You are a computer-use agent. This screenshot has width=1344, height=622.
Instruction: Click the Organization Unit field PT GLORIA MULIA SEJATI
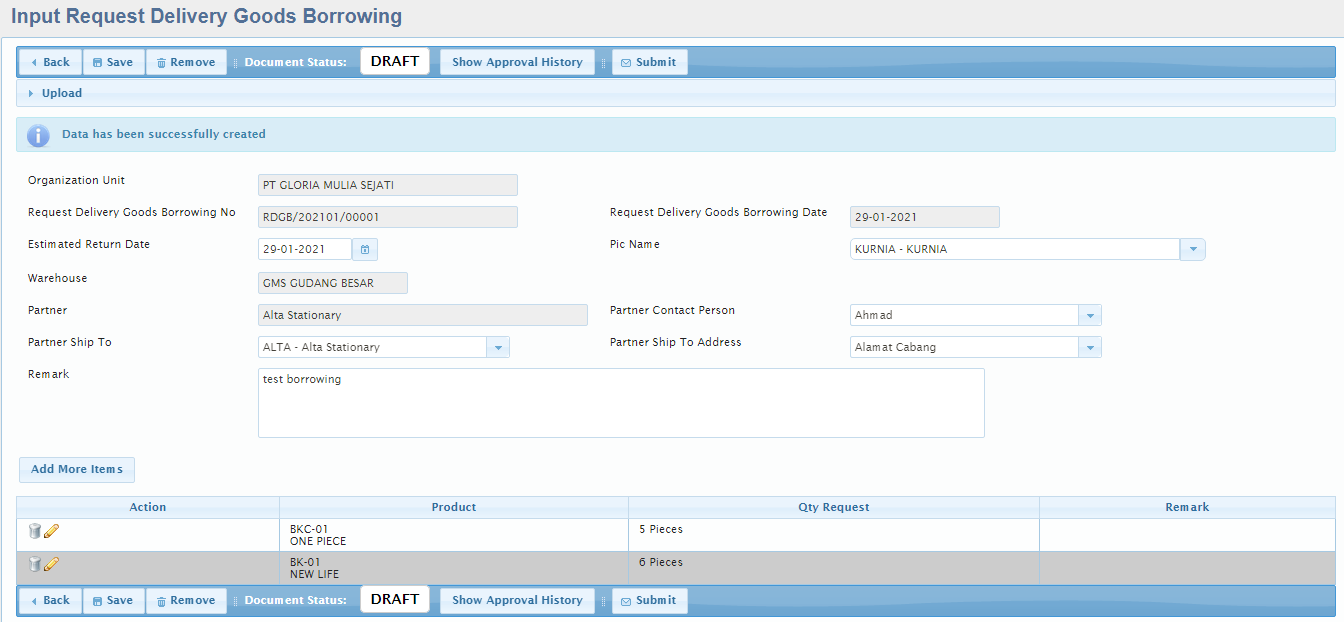coord(388,185)
